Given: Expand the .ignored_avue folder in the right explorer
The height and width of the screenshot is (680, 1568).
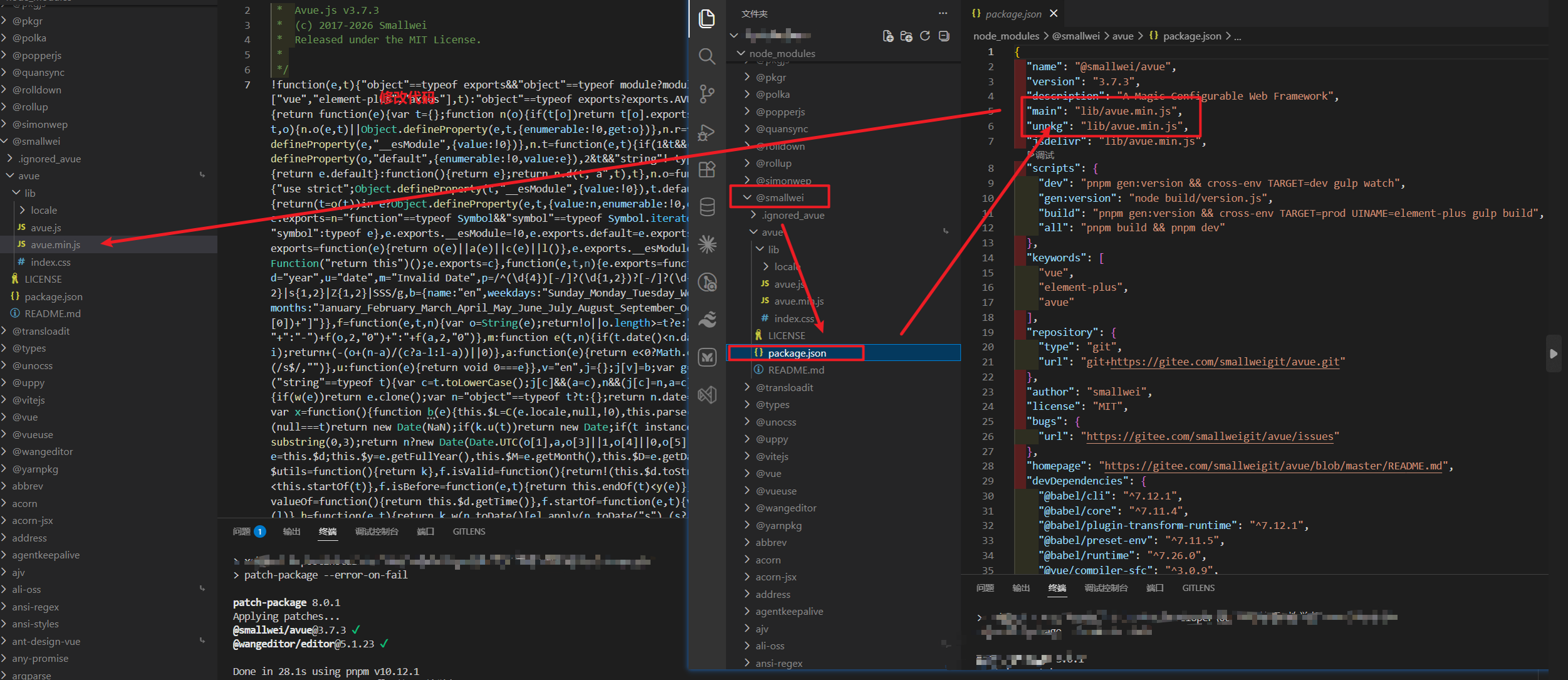Looking at the screenshot, I should pos(793,215).
